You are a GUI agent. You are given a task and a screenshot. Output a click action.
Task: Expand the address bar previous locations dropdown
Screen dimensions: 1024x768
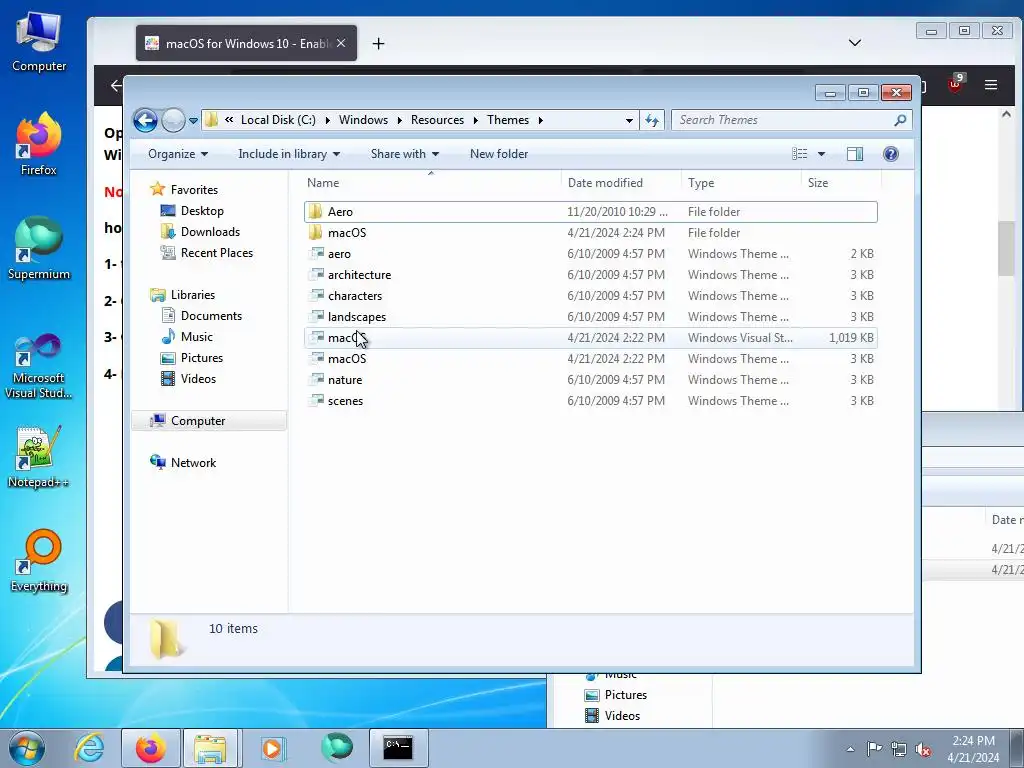click(629, 120)
